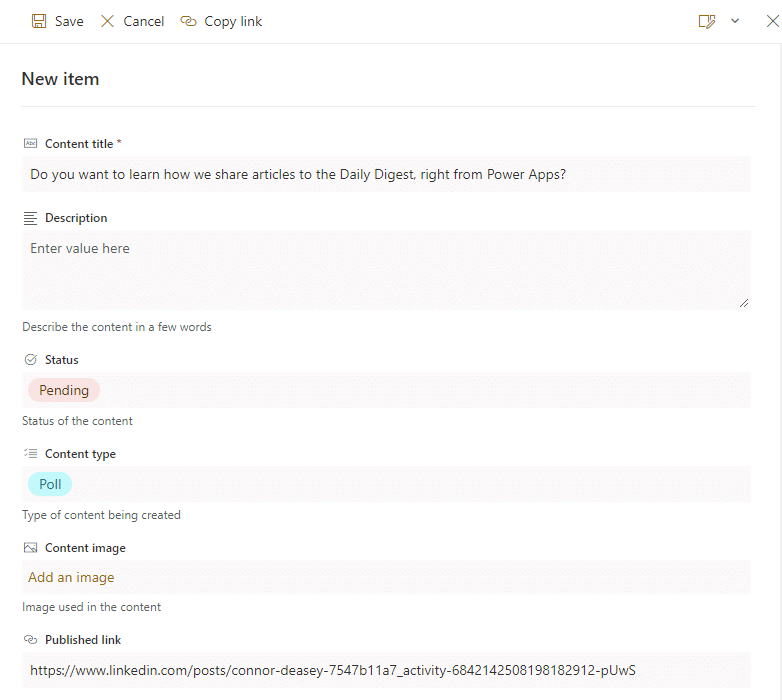Screen dimensions: 782x700
Task: Edit the Content title text field
Action: point(386,174)
